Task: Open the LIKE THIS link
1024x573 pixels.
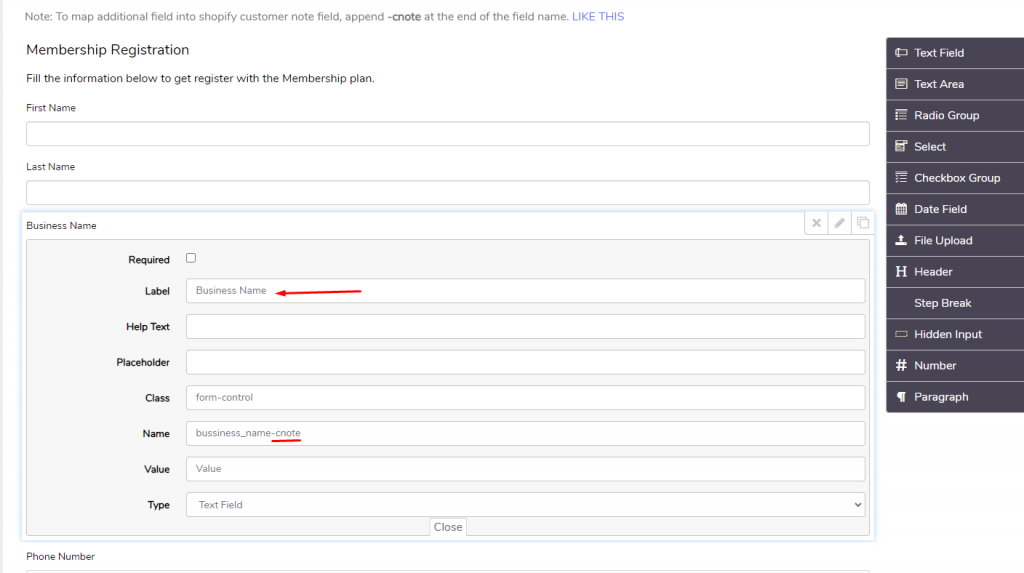Action: tap(598, 17)
